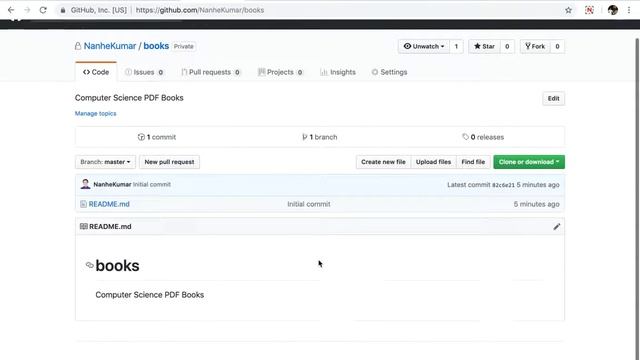Viewport: 640px width, 360px height.
Task: Open the Unwatch dropdown
Action: click(x=424, y=46)
